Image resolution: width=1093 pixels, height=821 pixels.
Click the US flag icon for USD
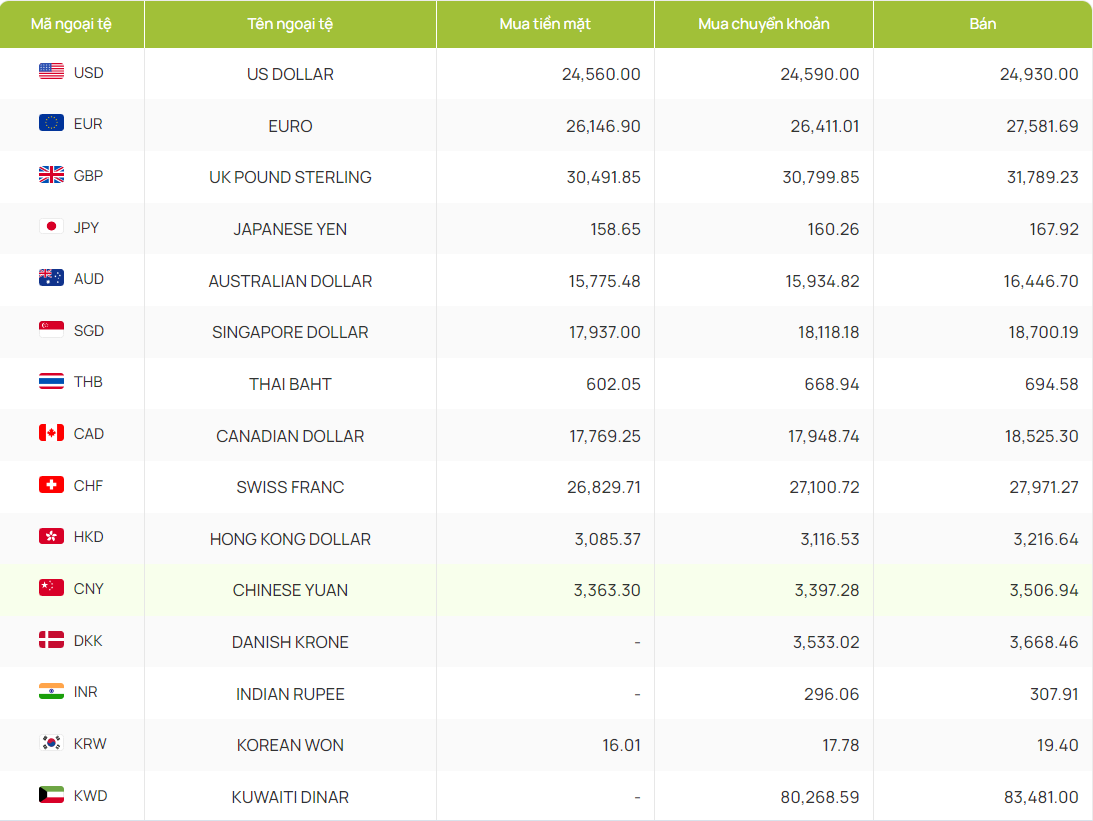(51, 72)
